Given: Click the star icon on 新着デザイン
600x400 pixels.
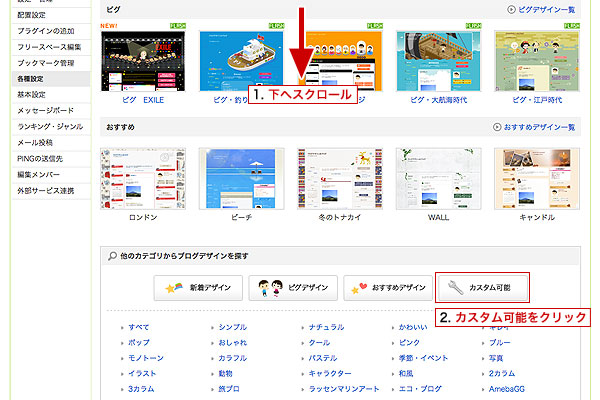Looking at the screenshot, I should pyautogui.click(x=173, y=287).
